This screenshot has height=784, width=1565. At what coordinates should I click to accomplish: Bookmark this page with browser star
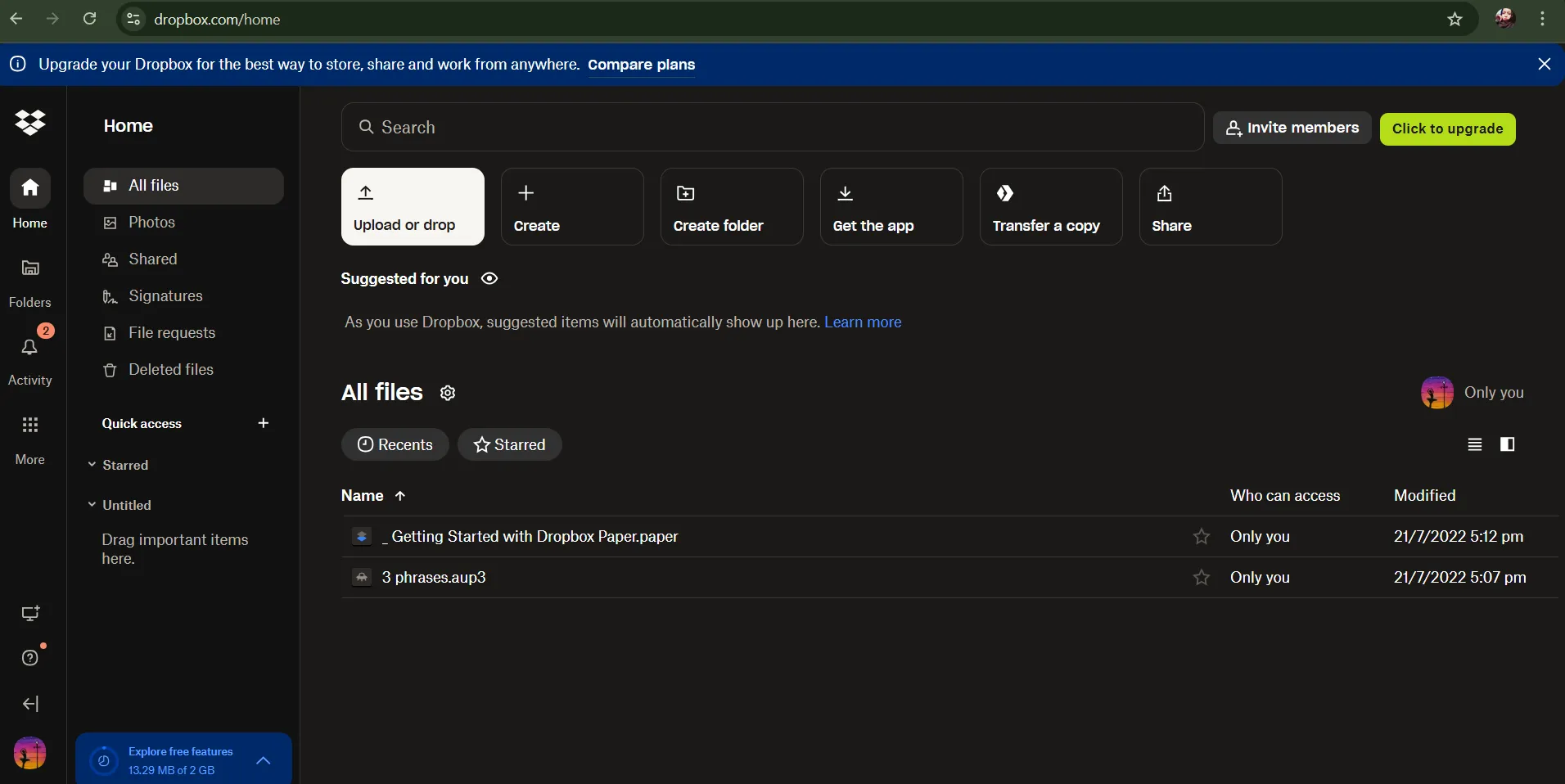click(1455, 19)
